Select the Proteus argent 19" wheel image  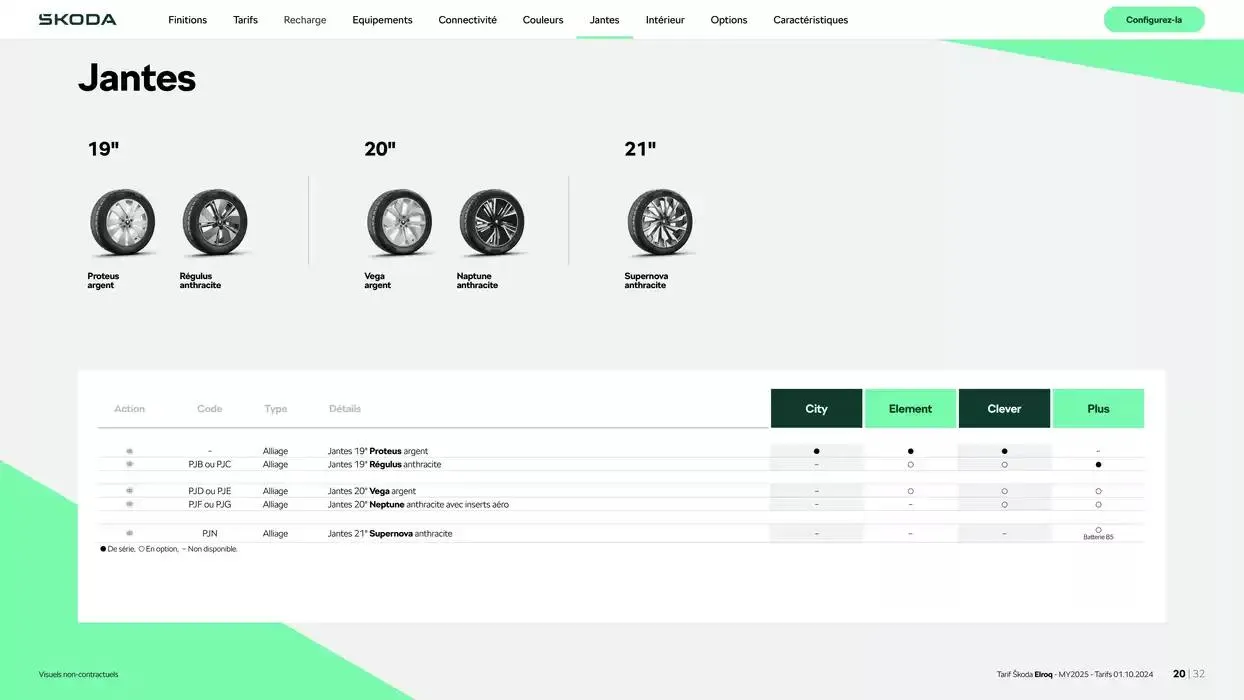[x=122, y=222]
